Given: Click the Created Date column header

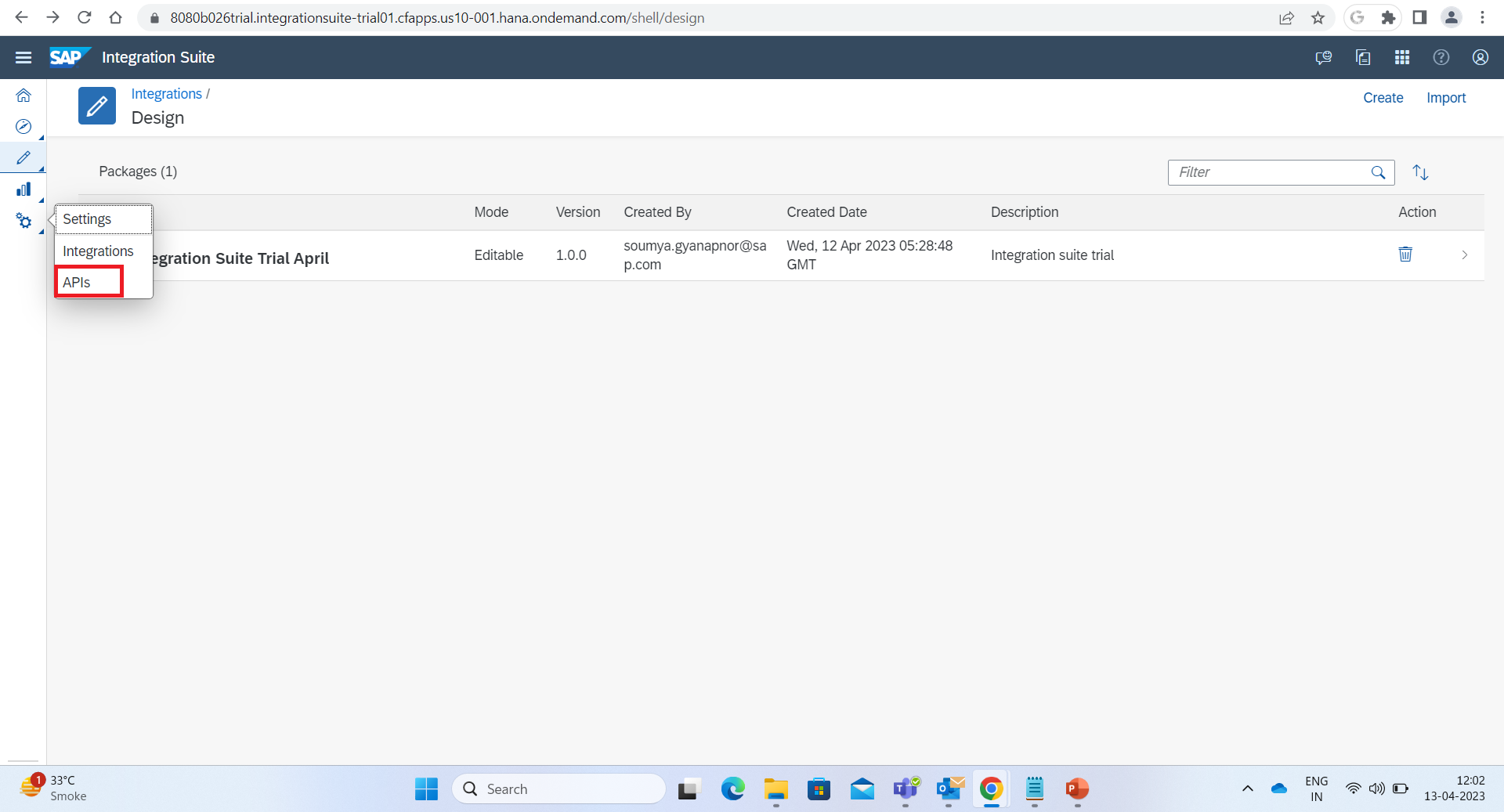Looking at the screenshot, I should pos(826,212).
